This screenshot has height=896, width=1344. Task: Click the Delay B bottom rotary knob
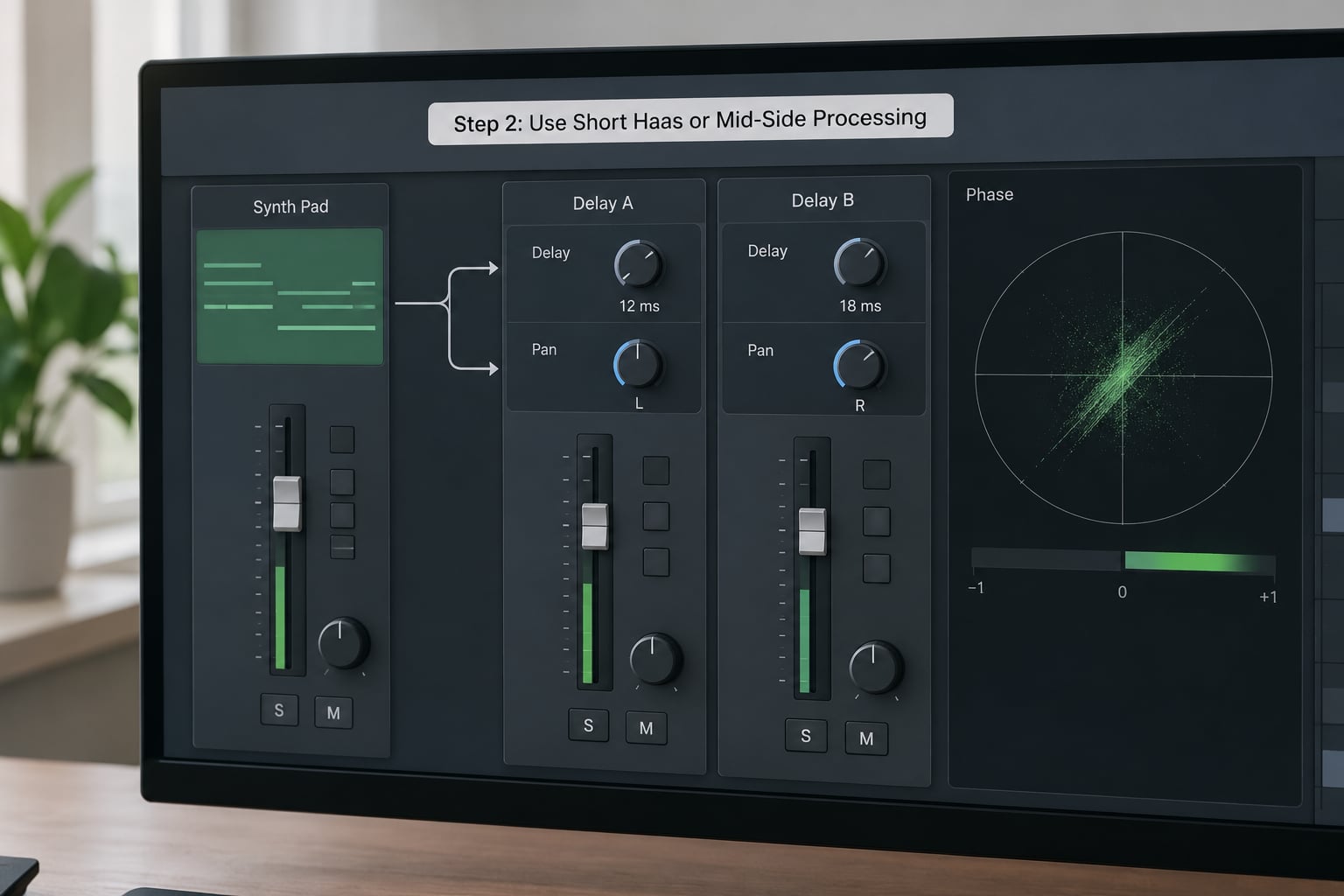(876, 667)
